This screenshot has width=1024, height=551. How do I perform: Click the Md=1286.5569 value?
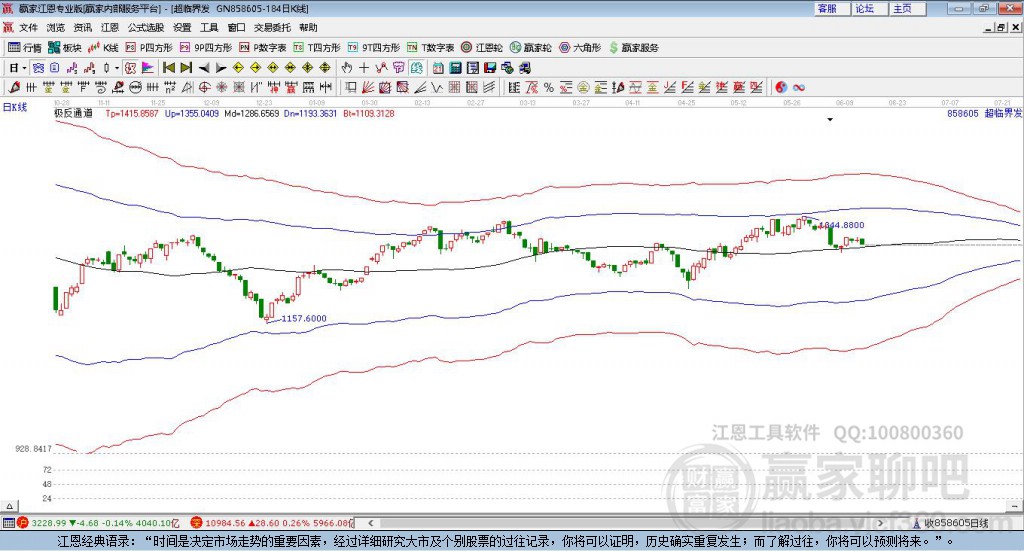click(x=251, y=113)
